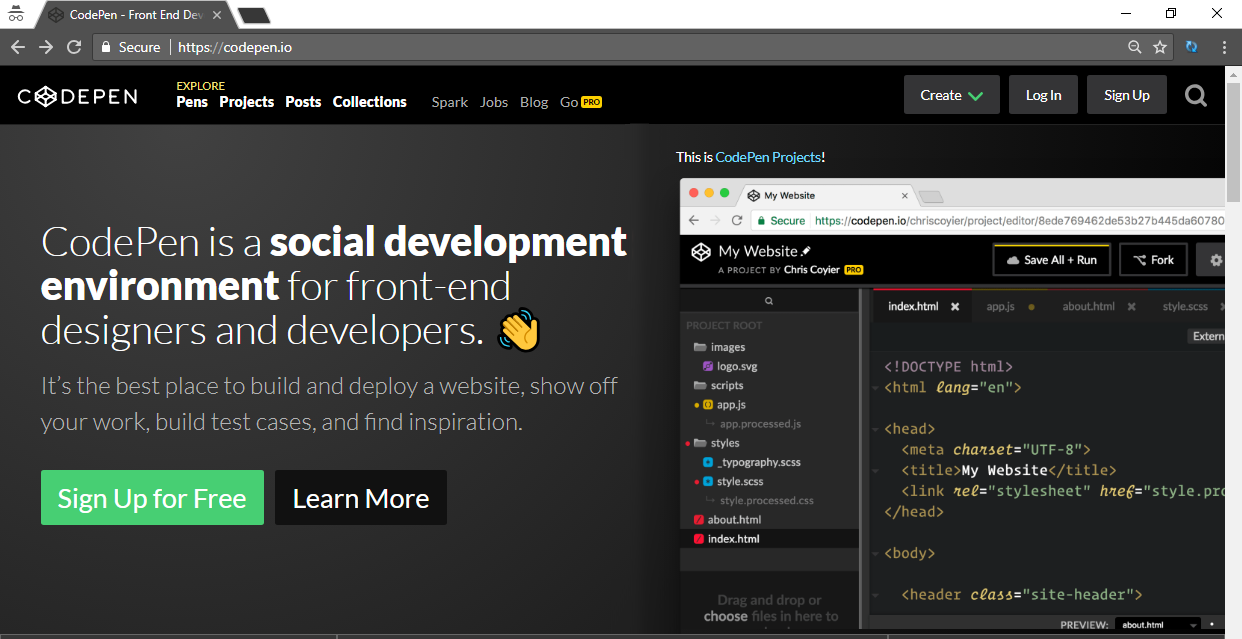Open the Pens menu item
The image size is (1242, 639).
(x=192, y=102)
